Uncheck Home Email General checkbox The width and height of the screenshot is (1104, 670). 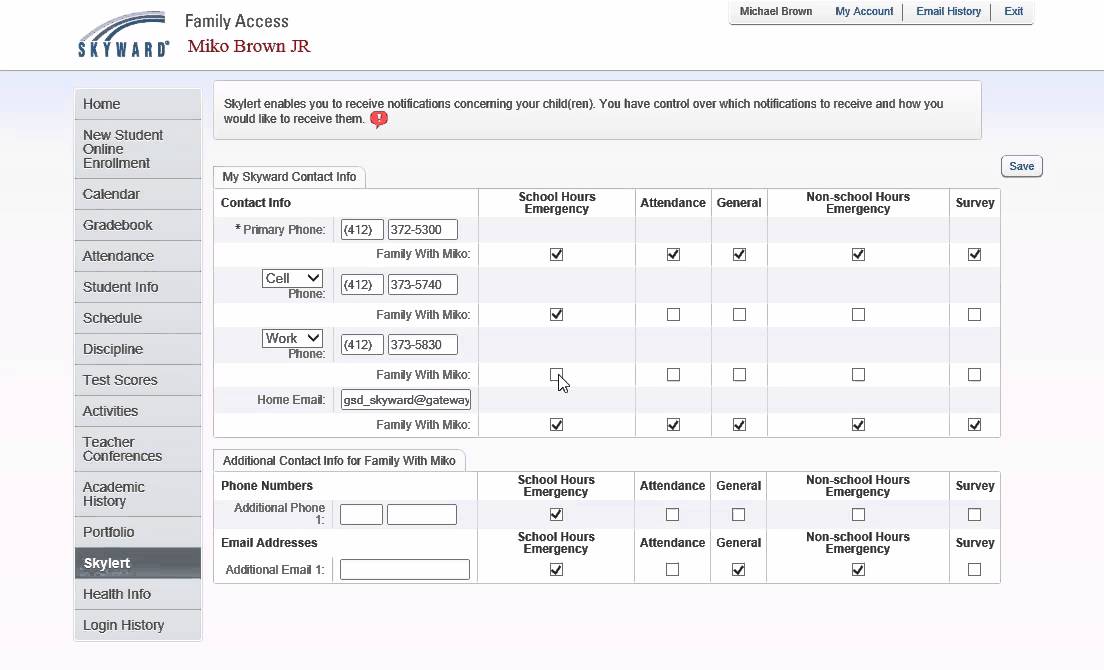point(739,424)
